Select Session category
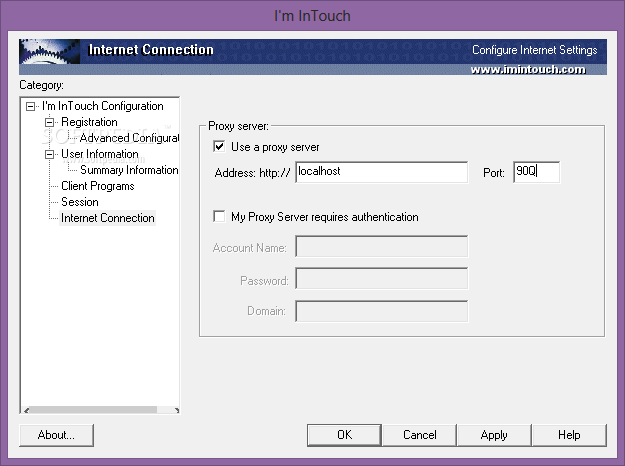Viewport: 625px width, 466px height. click(80, 202)
